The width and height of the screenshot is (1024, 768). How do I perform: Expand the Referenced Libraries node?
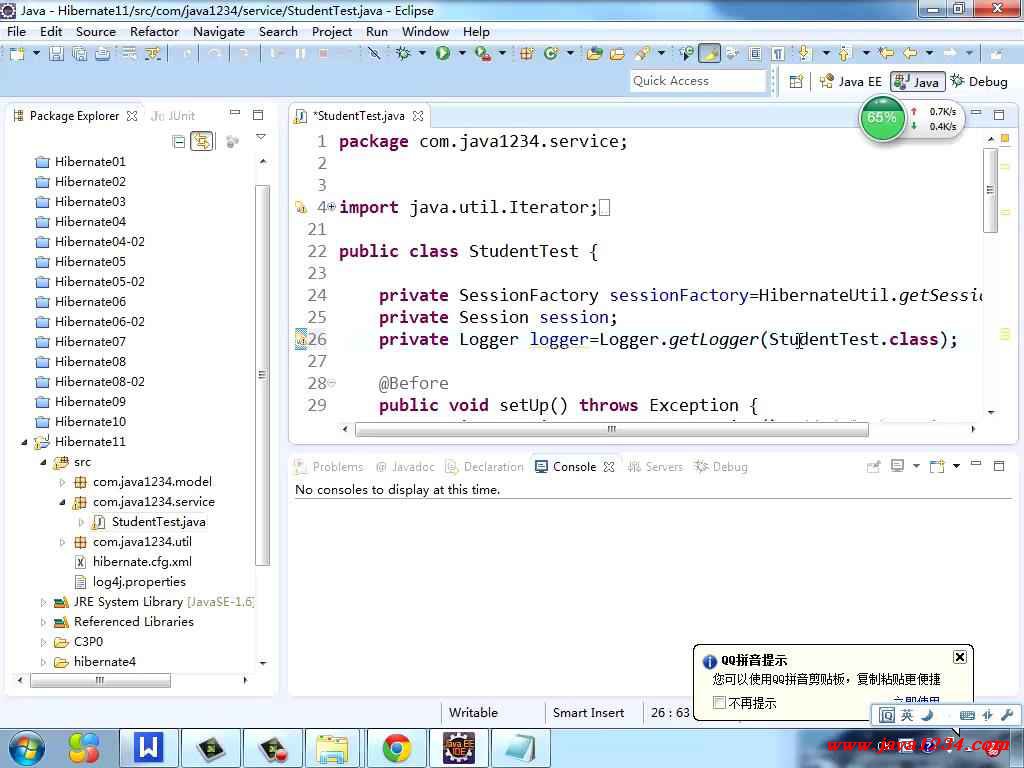point(43,622)
